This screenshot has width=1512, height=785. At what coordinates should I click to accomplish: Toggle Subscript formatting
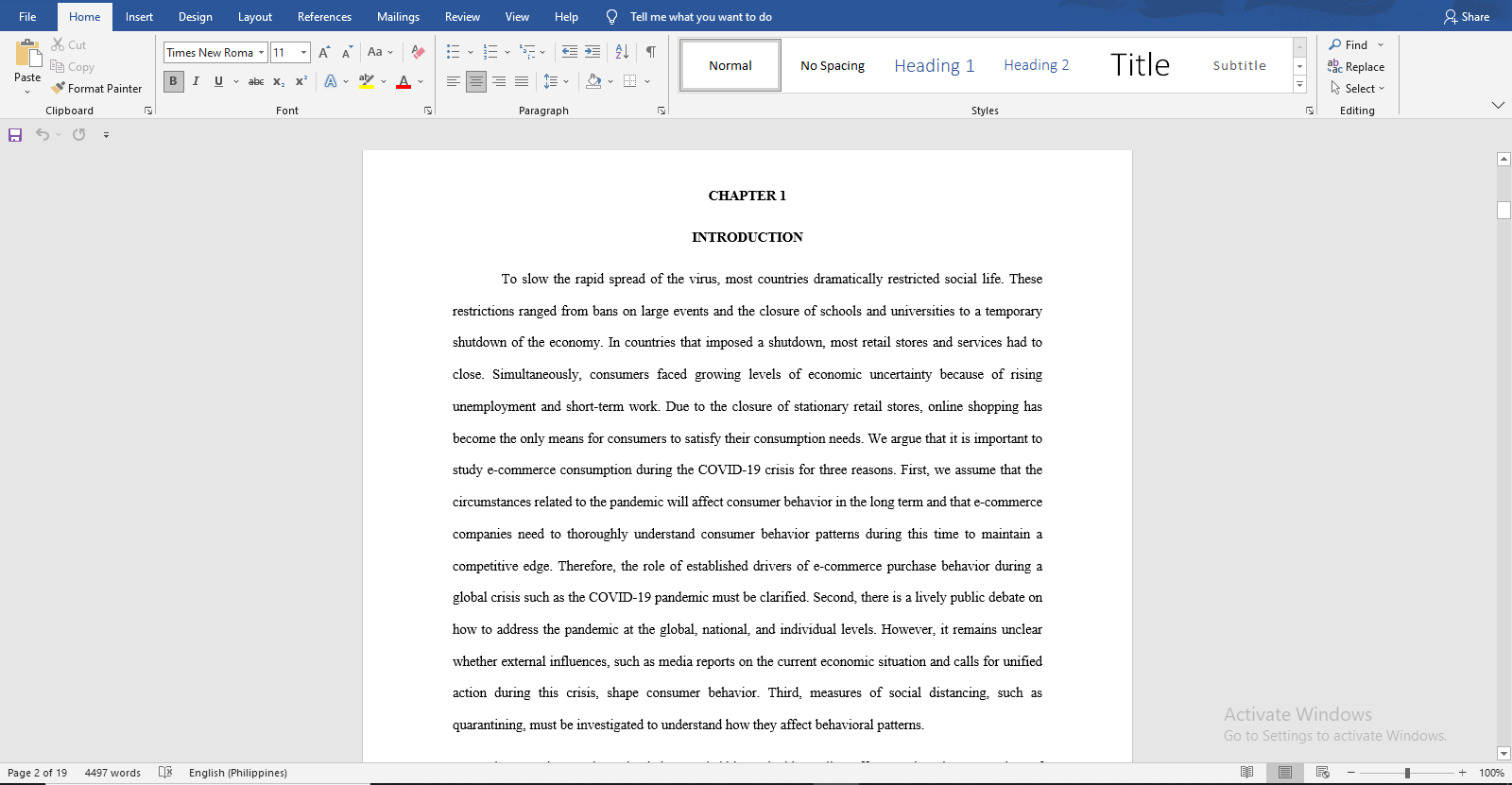[x=279, y=81]
